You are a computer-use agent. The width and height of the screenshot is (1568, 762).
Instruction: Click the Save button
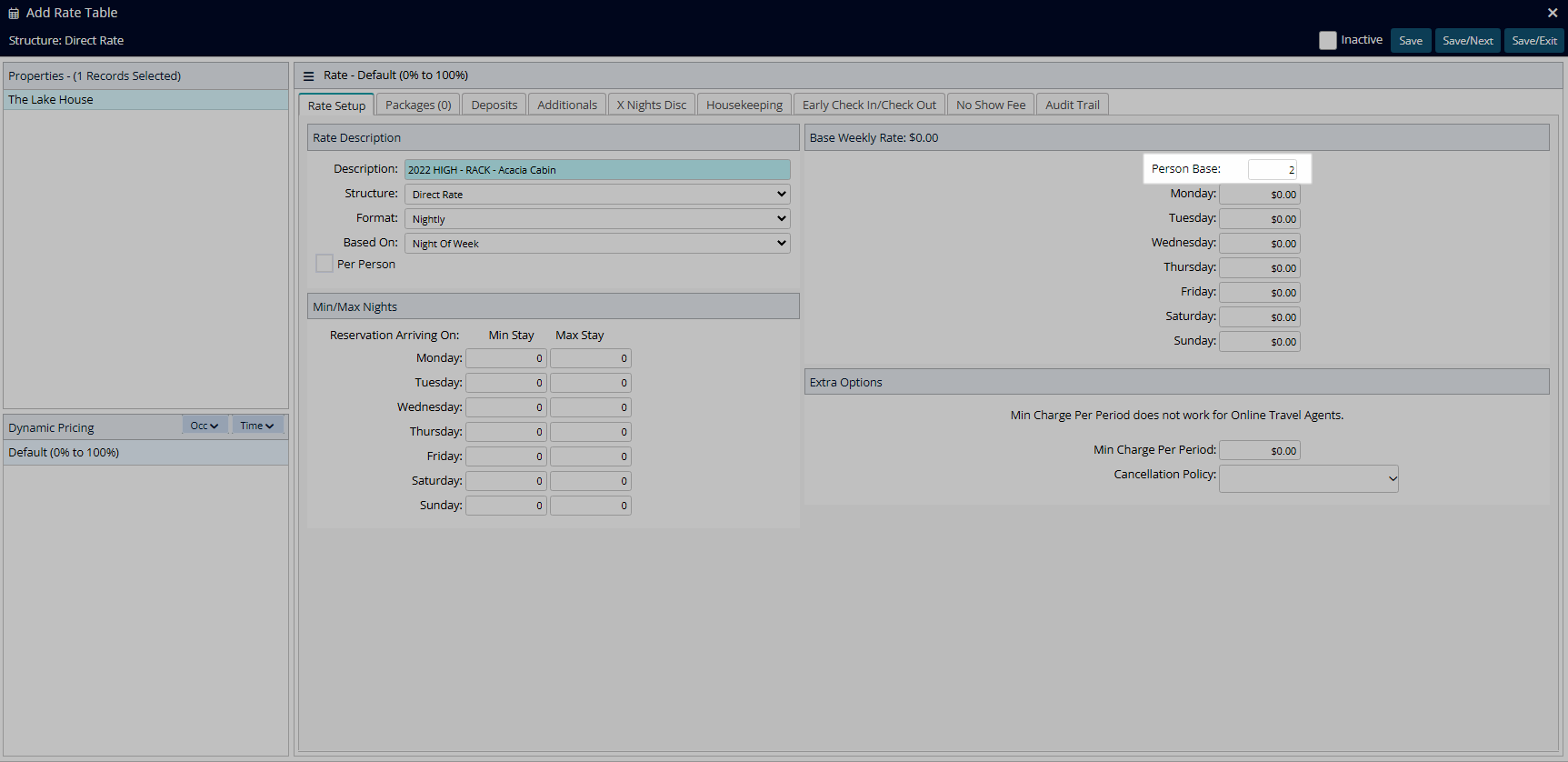1411,40
